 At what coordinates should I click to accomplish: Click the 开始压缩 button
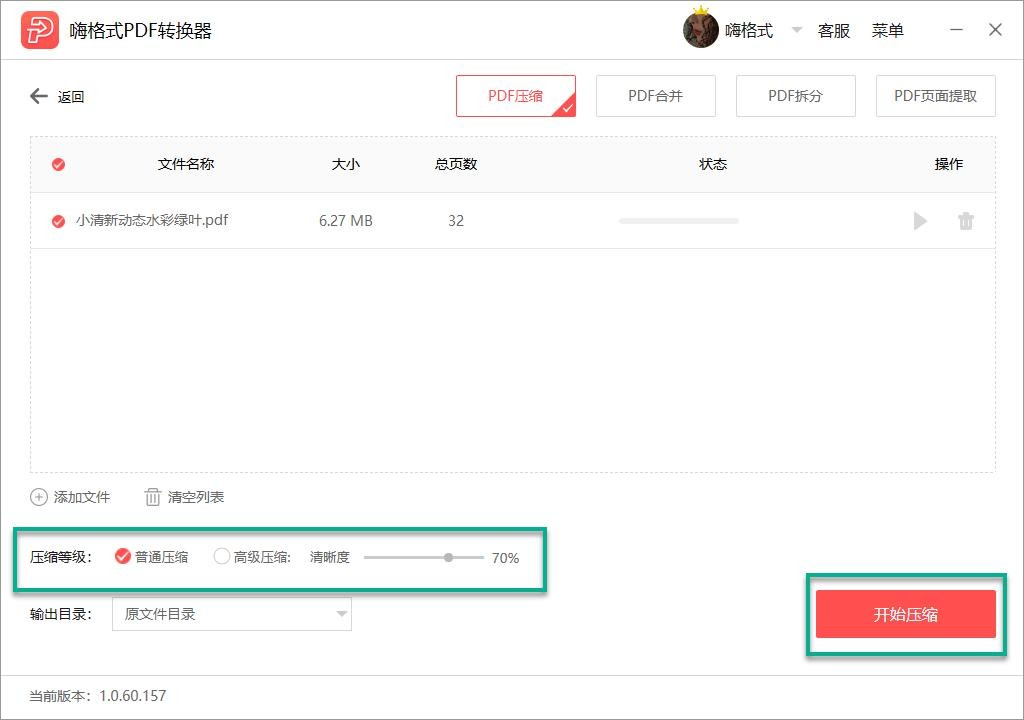[x=905, y=614]
